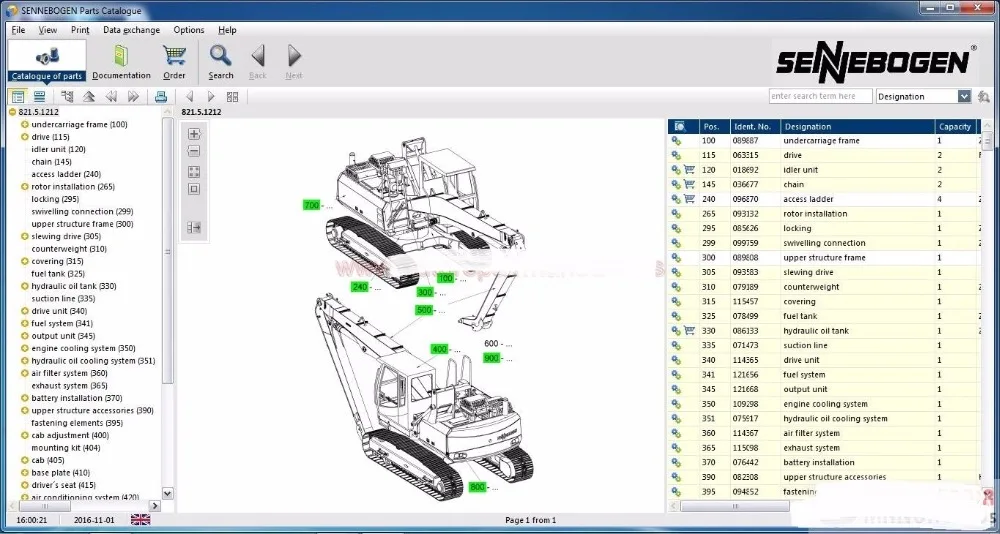Click the previous page triangle icon
Viewport: 1000px width, 534px height.
coord(189,97)
